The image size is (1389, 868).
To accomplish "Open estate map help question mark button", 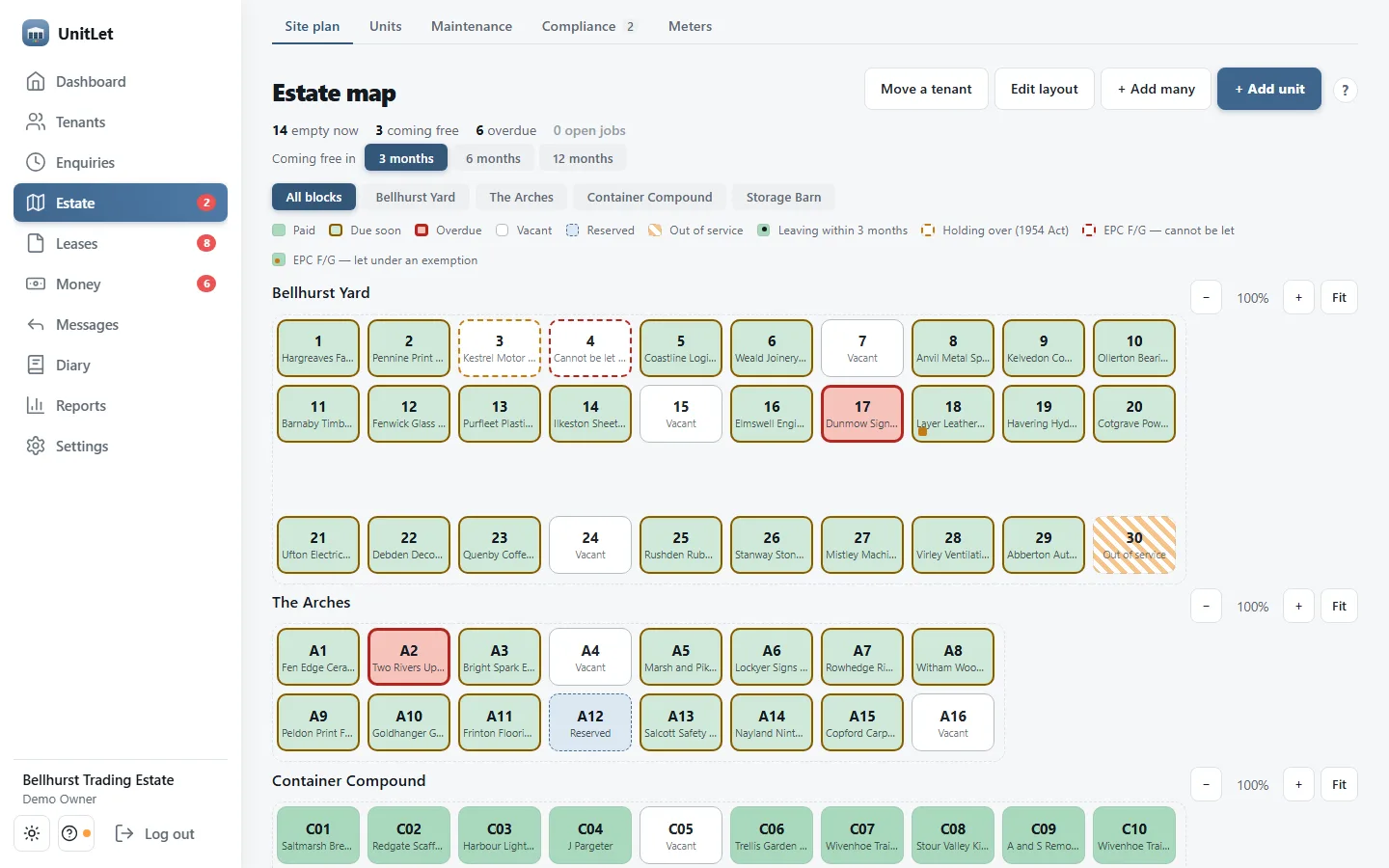I will [1345, 90].
